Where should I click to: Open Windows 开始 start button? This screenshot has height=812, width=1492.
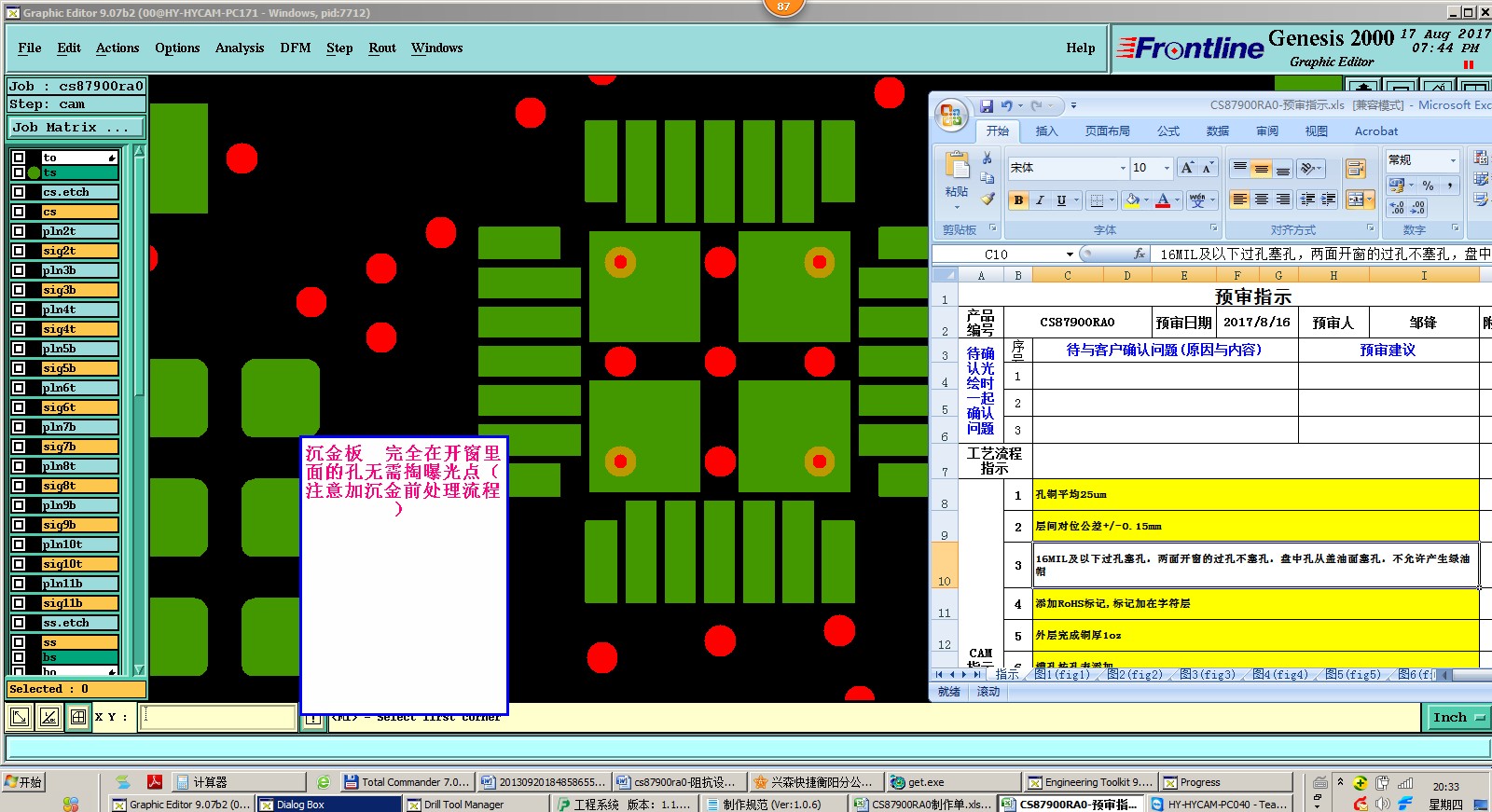[23, 782]
